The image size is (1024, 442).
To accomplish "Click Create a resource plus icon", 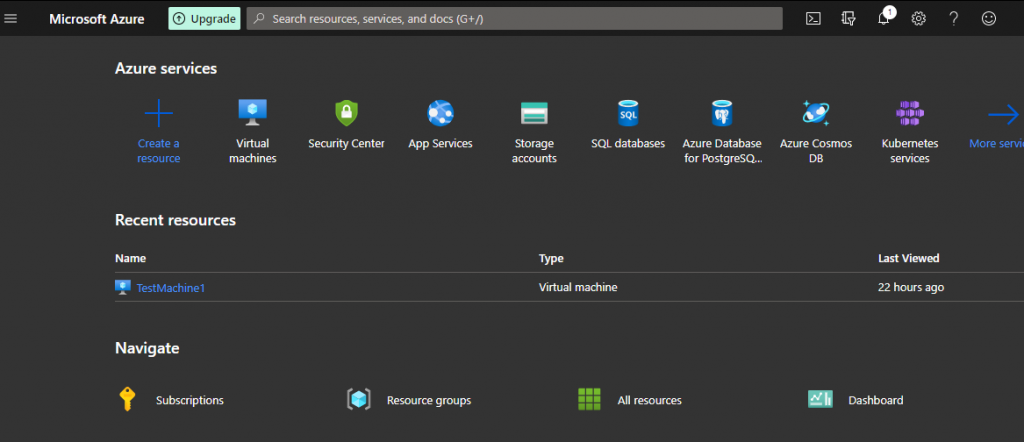I will (x=159, y=113).
